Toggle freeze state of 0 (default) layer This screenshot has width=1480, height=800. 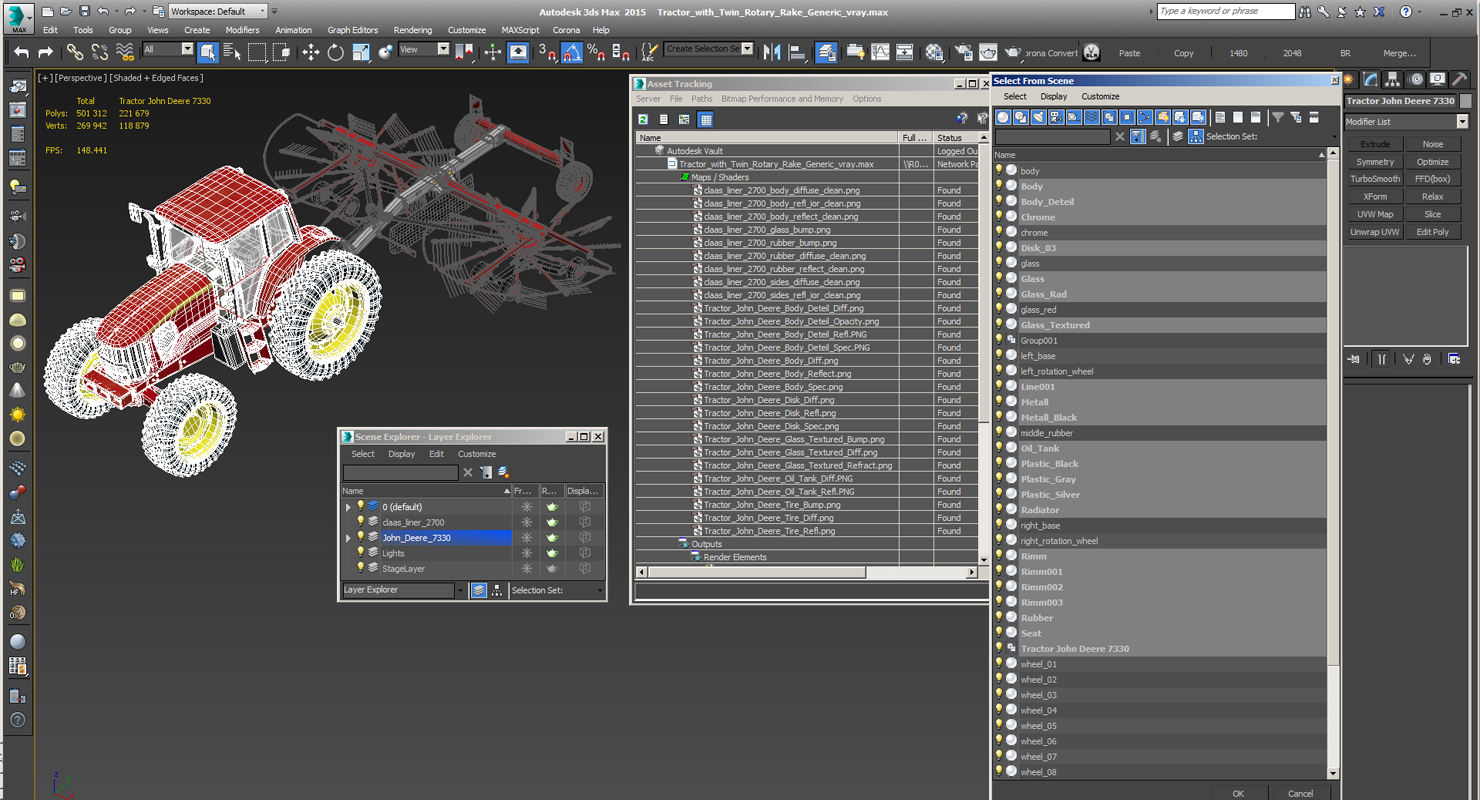click(527, 507)
